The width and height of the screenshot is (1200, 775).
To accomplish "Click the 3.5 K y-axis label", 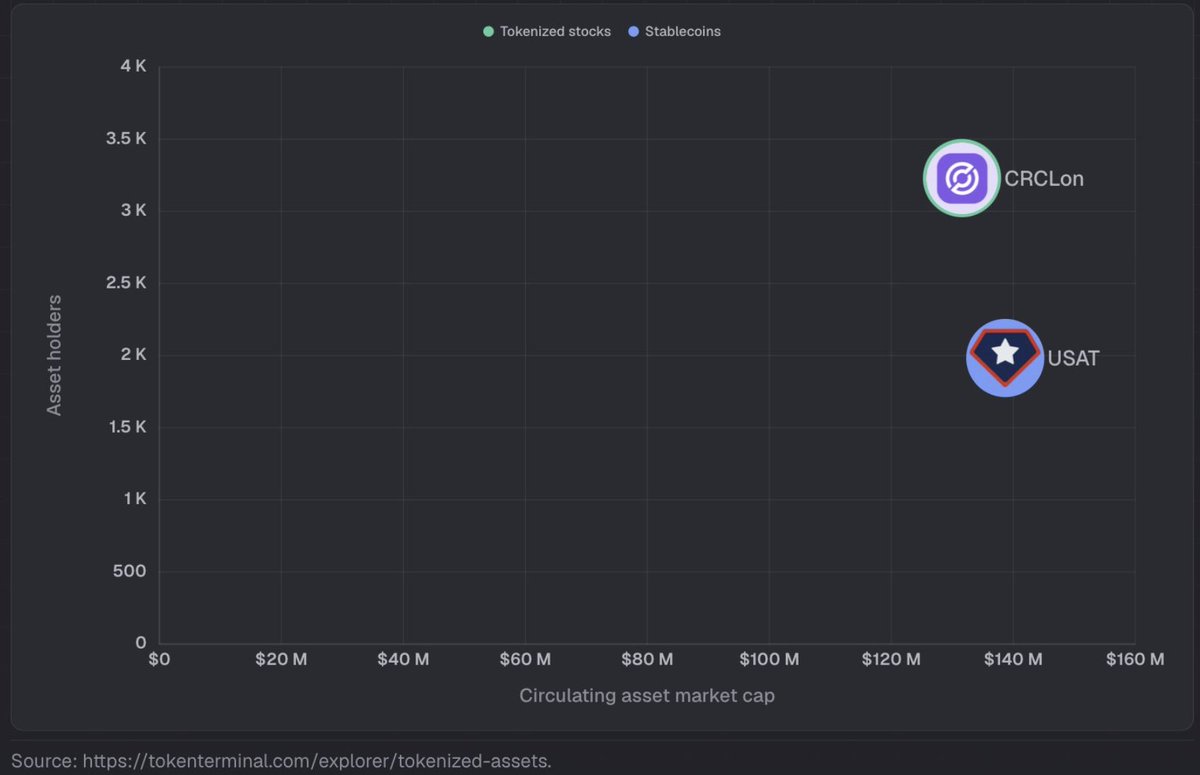I will click(x=126, y=138).
